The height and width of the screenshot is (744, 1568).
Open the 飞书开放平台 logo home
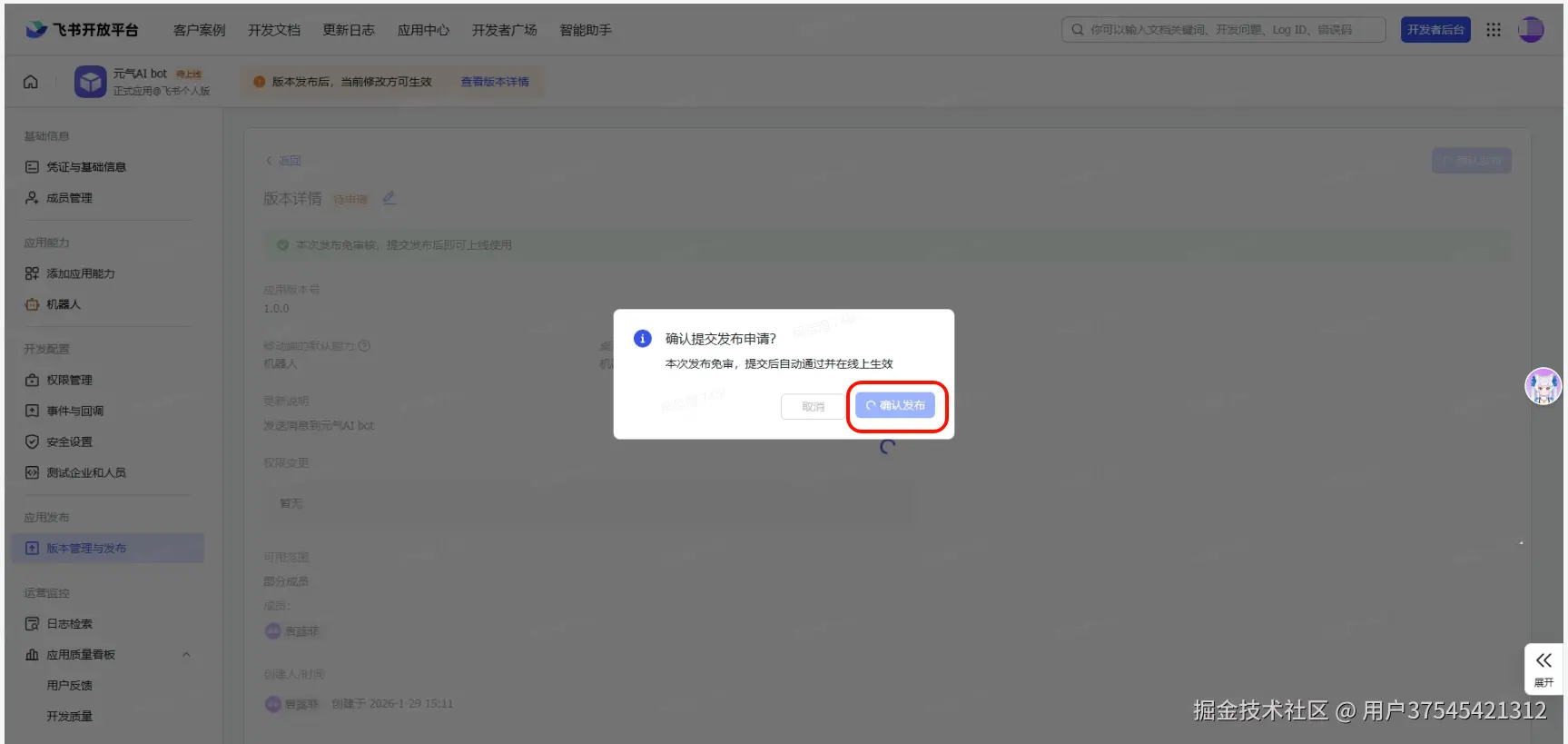pyautogui.click(x=82, y=30)
